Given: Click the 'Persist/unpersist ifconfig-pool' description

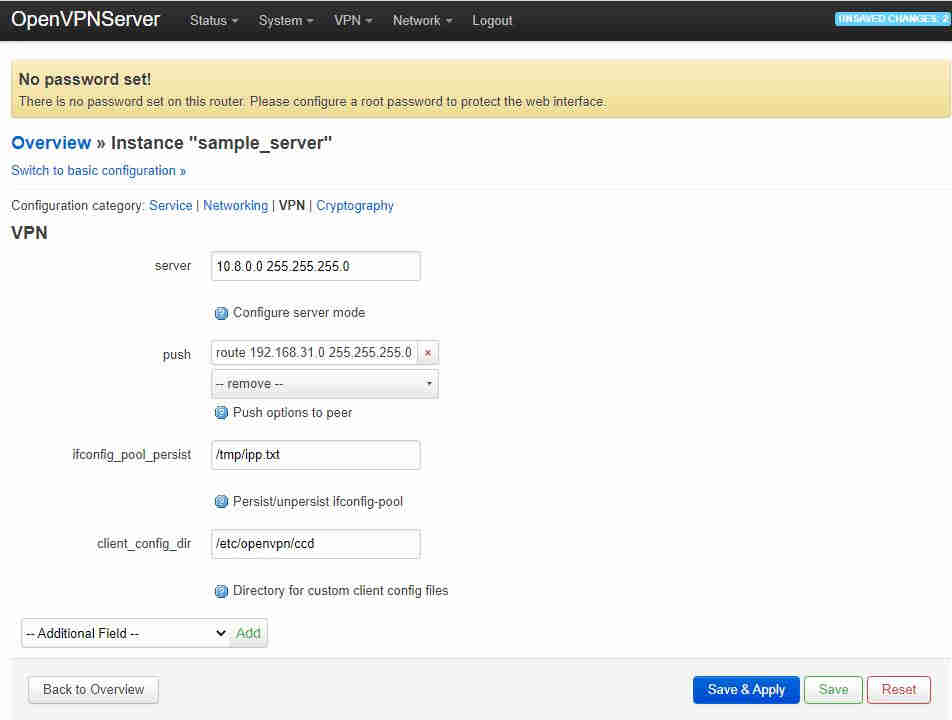Looking at the screenshot, I should [318, 501].
